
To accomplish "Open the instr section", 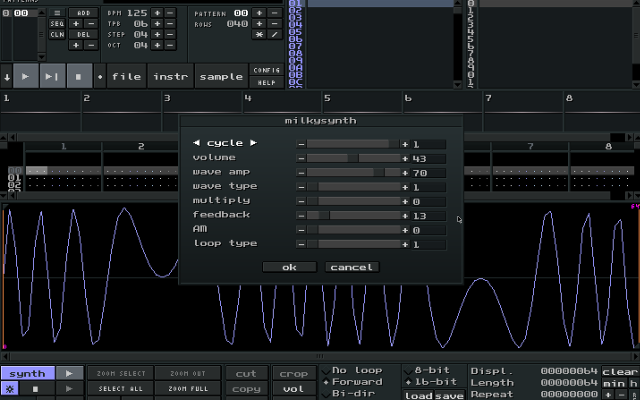I will tap(171, 76).
